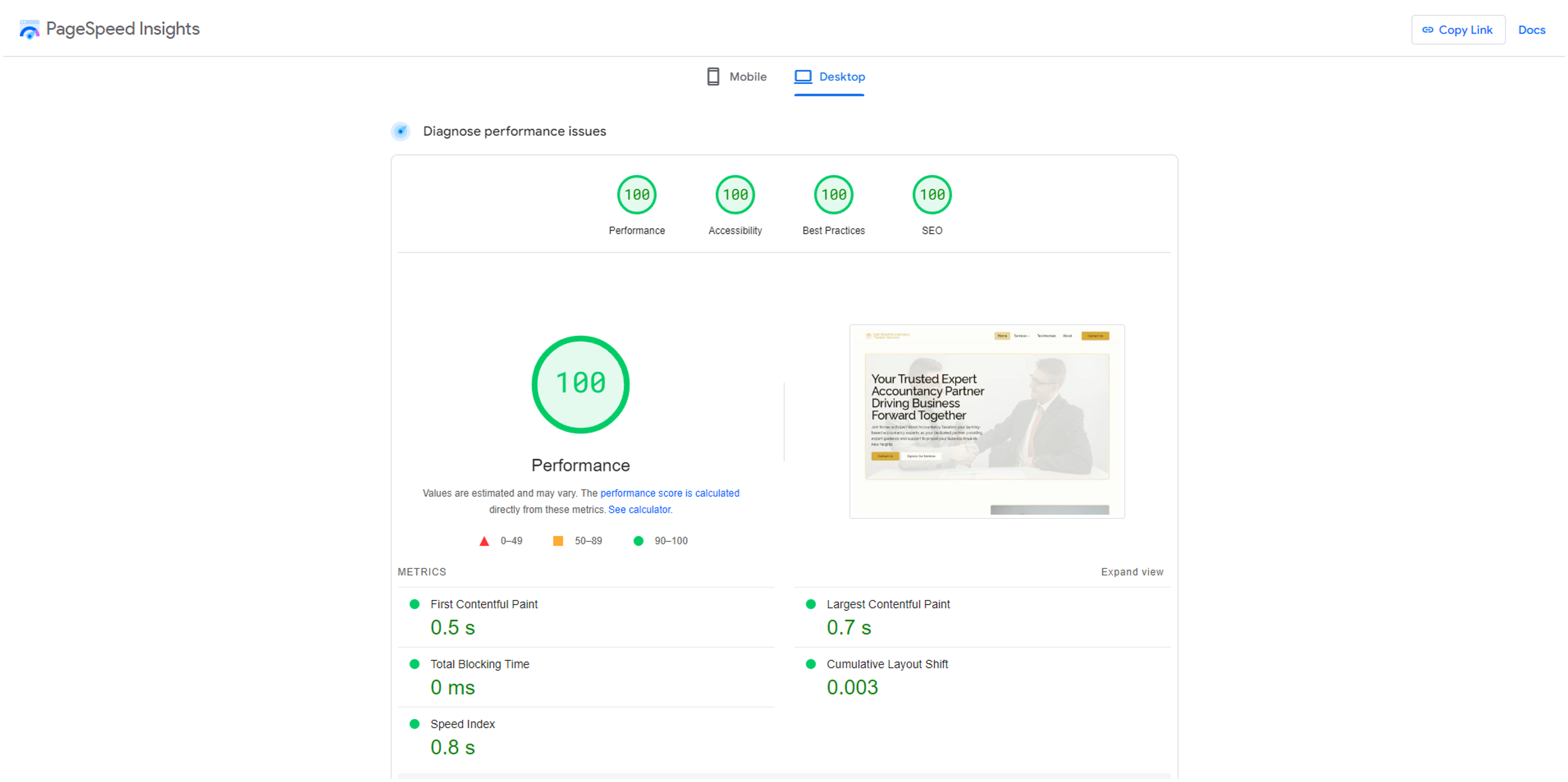Toggle Expand view for metrics
The width and height of the screenshot is (1568, 782).
point(1131,572)
